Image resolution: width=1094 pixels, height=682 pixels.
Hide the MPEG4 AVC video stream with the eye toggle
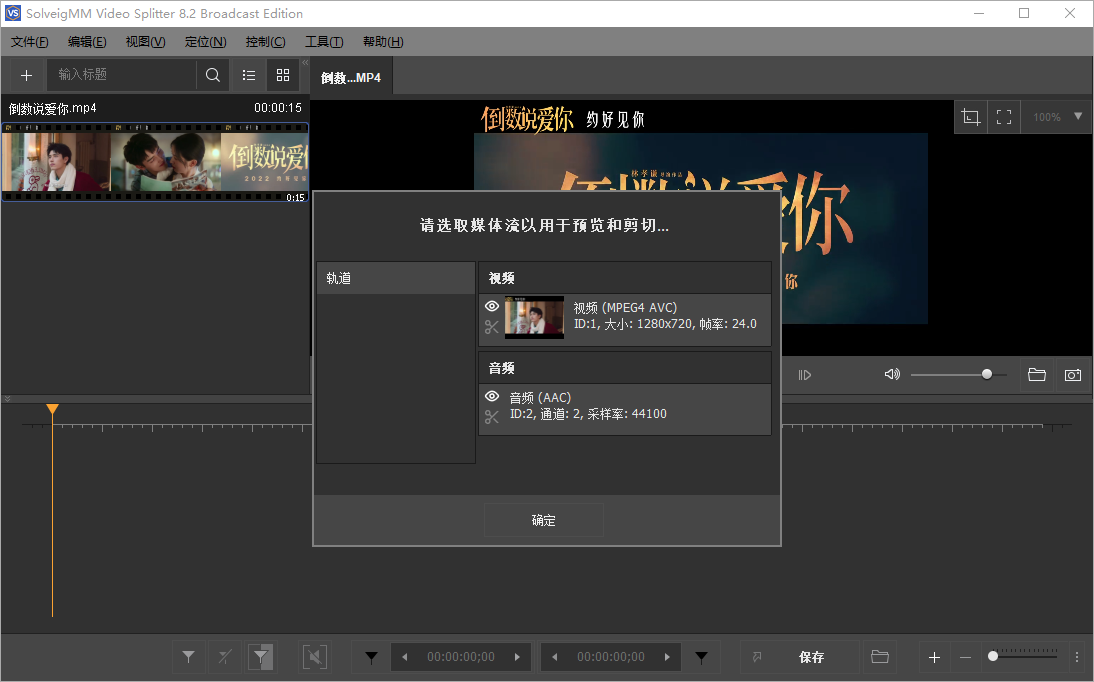click(x=492, y=306)
